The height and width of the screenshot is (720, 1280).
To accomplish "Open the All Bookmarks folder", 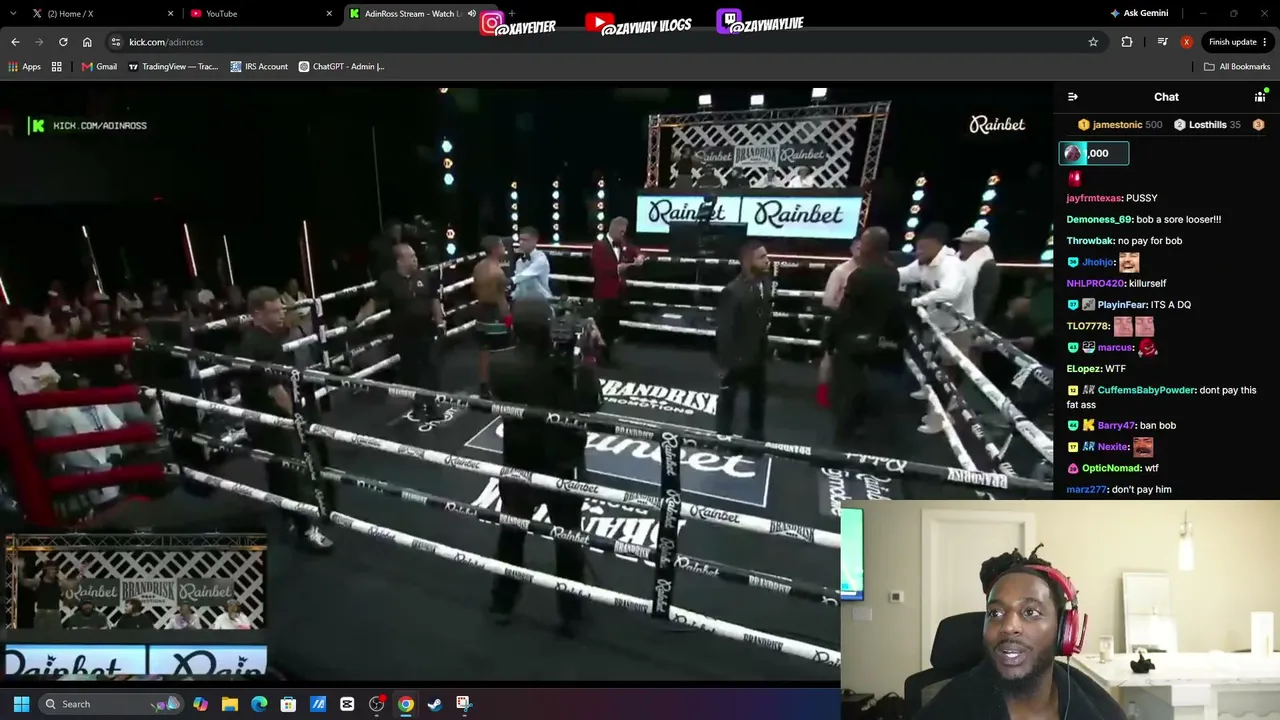I will click(1237, 67).
